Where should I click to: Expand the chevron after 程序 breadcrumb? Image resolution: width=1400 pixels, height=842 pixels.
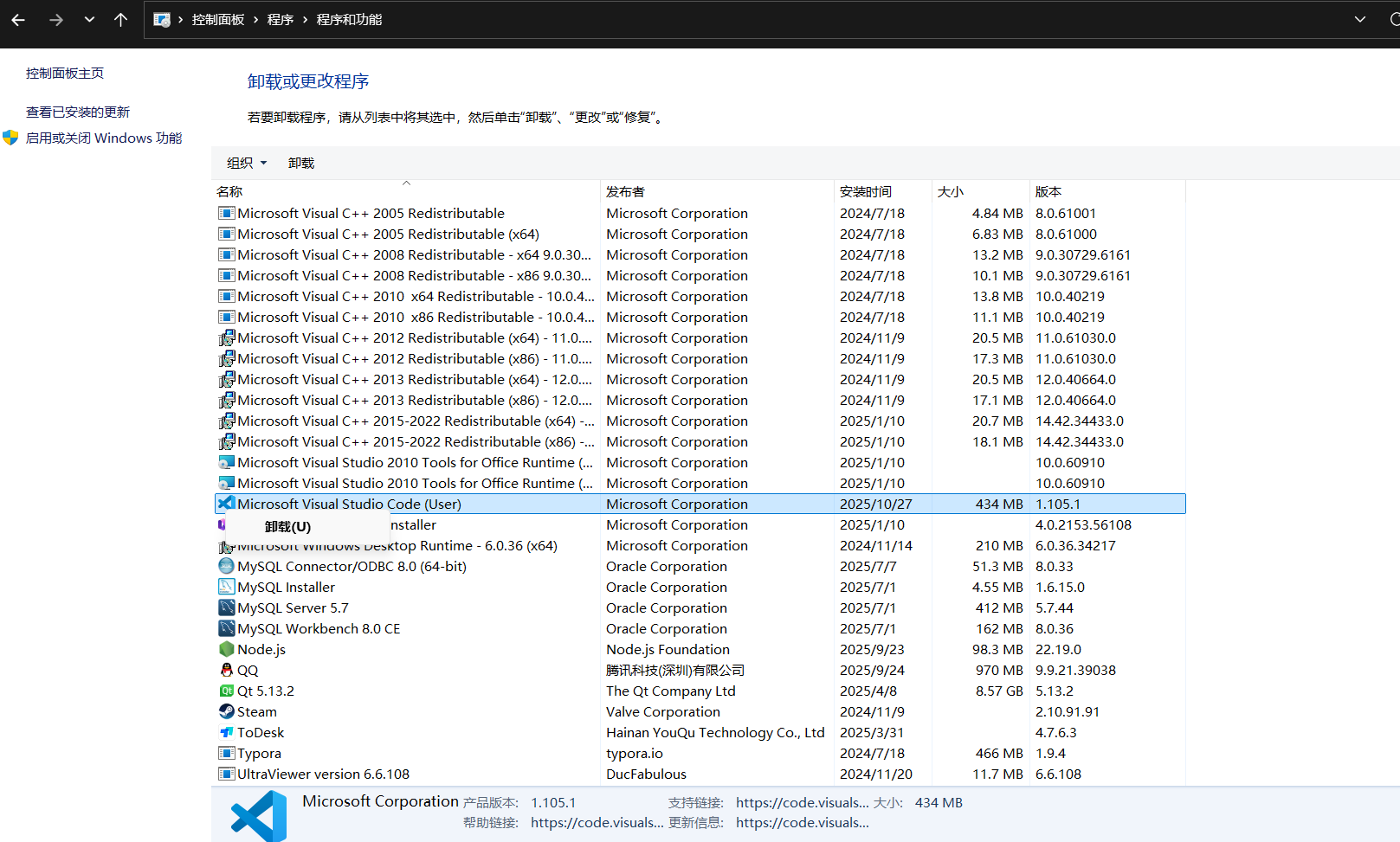(x=306, y=19)
